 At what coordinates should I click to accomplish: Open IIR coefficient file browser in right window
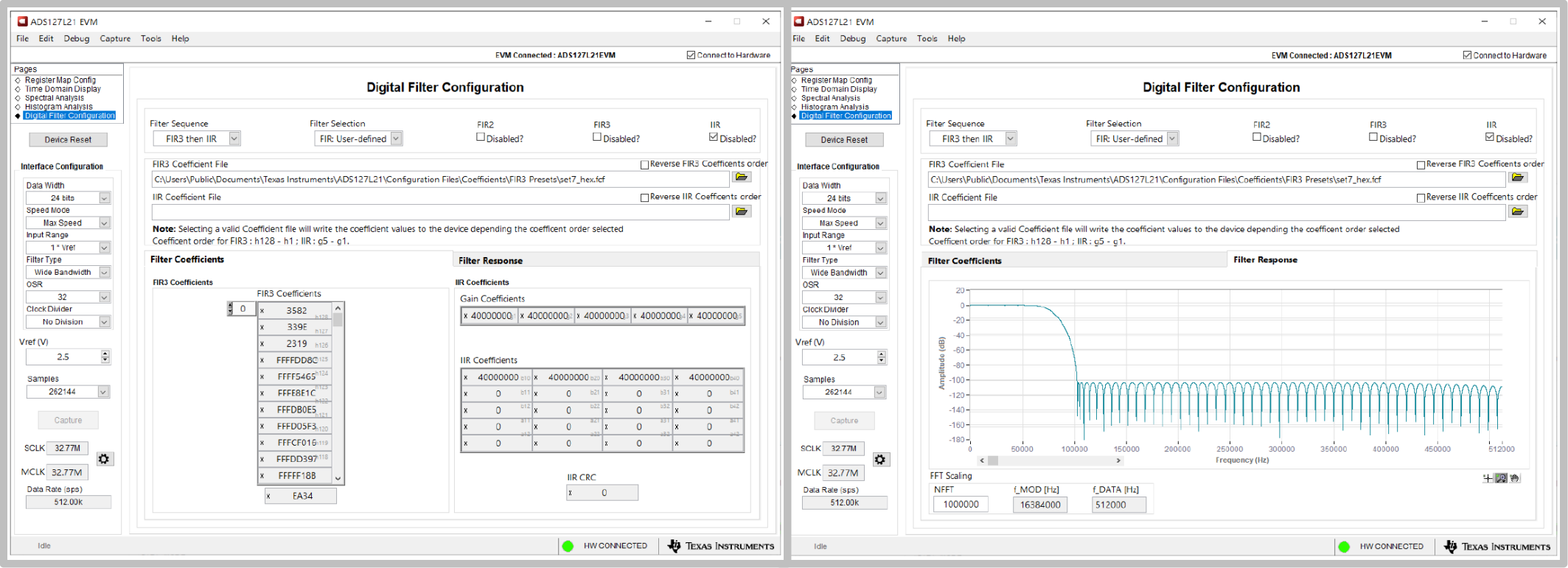1518,211
